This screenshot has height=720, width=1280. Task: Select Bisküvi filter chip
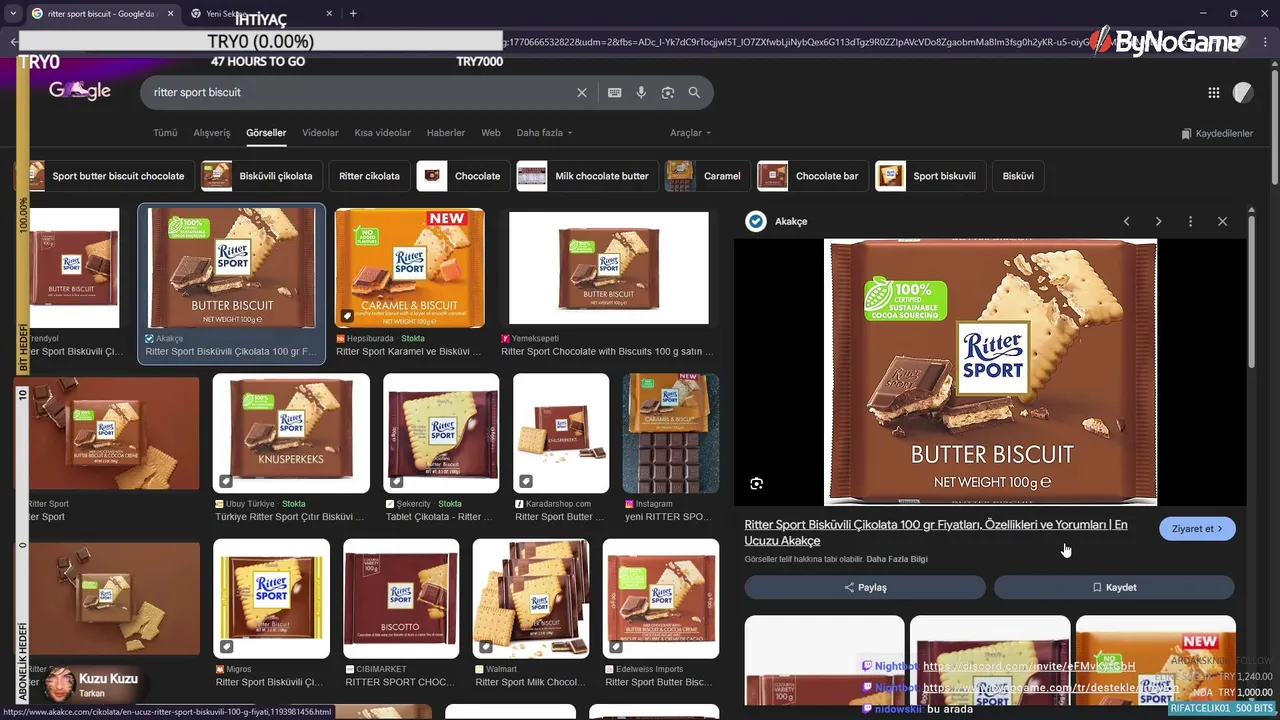[1018, 176]
